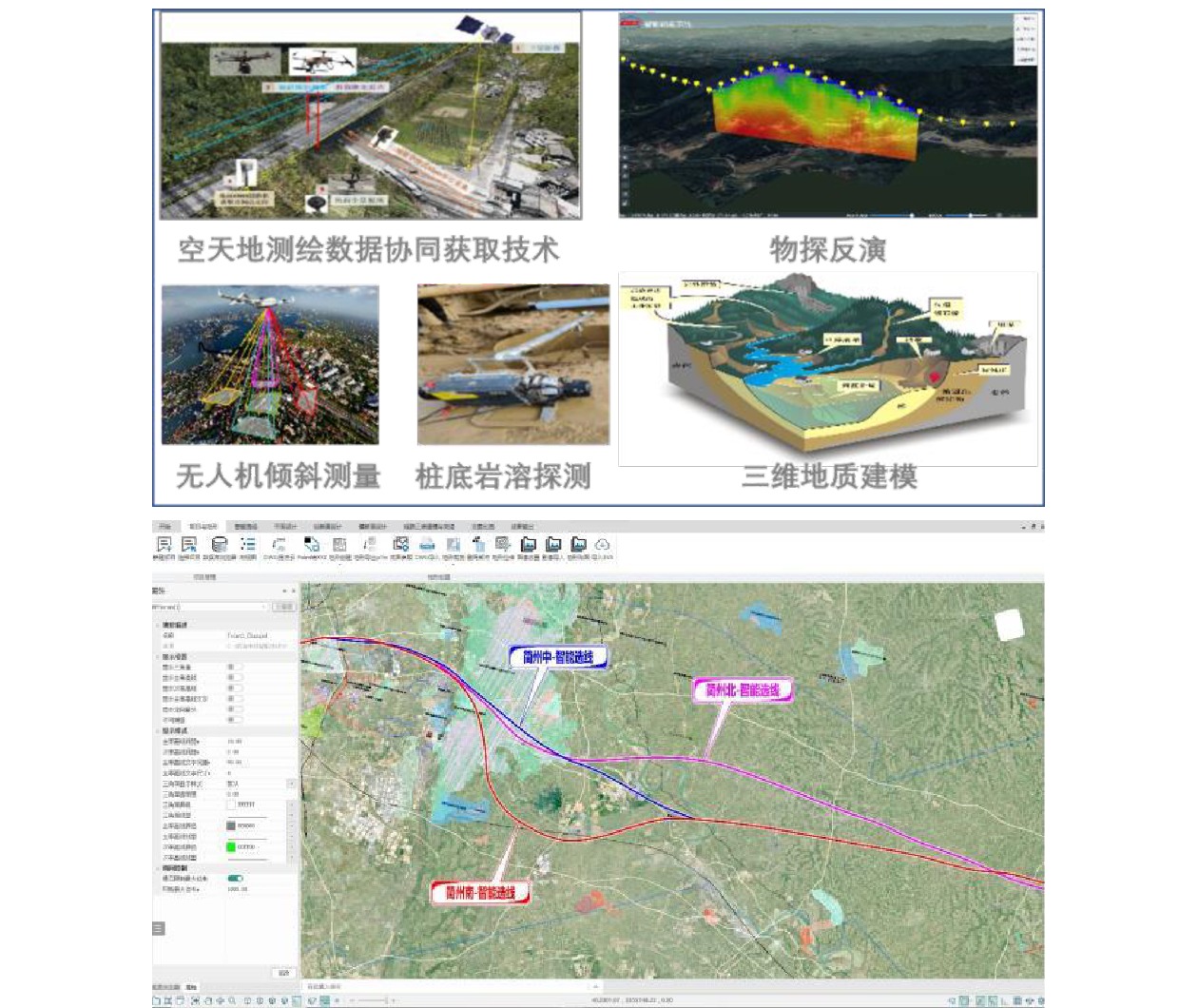Viewport: 1198px width, 1008px height.
Task: Click the red route label on the map
Action: [x=480, y=893]
